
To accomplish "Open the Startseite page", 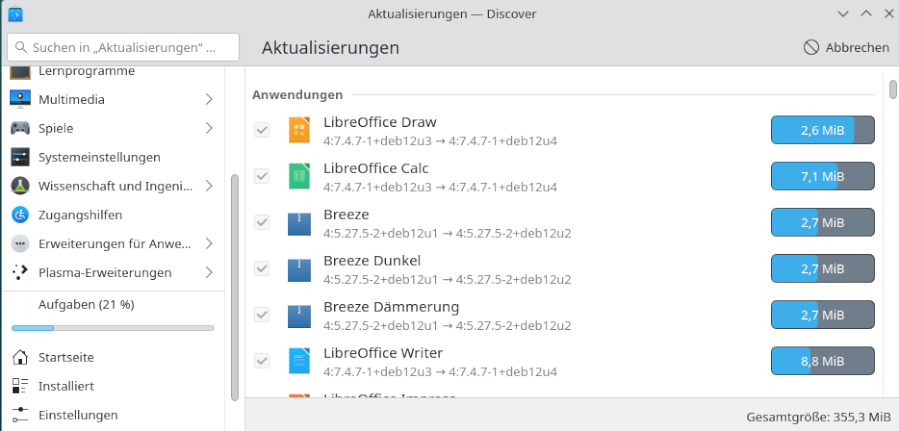I will pos(66,357).
